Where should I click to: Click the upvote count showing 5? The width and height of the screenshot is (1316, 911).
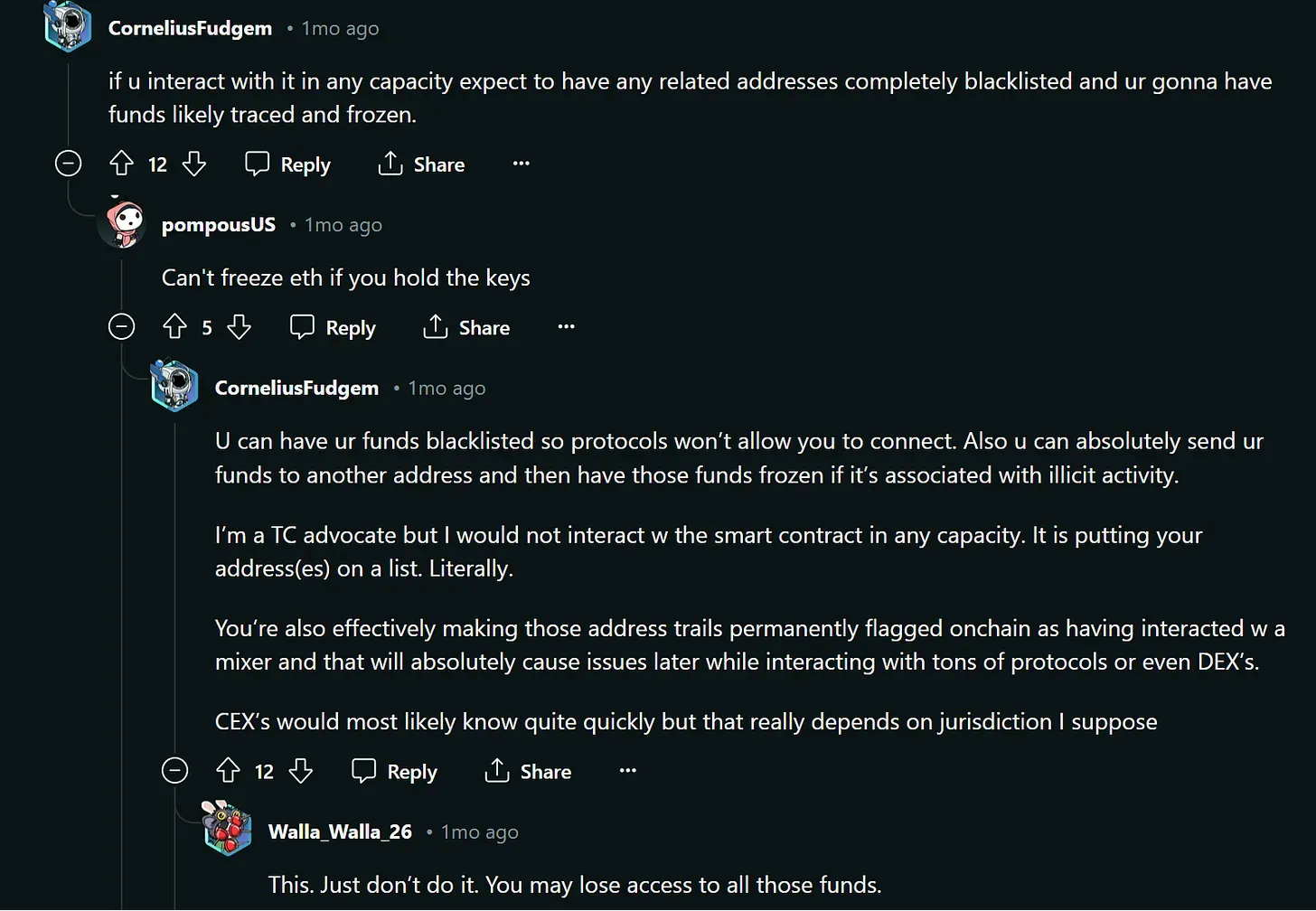206,327
